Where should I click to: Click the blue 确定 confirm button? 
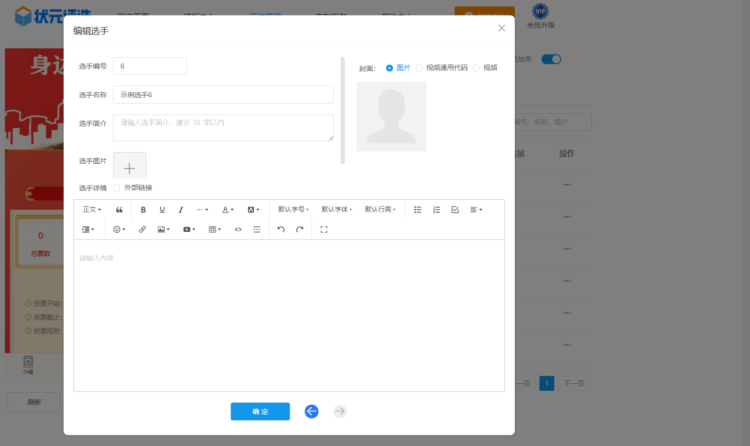[x=260, y=411]
